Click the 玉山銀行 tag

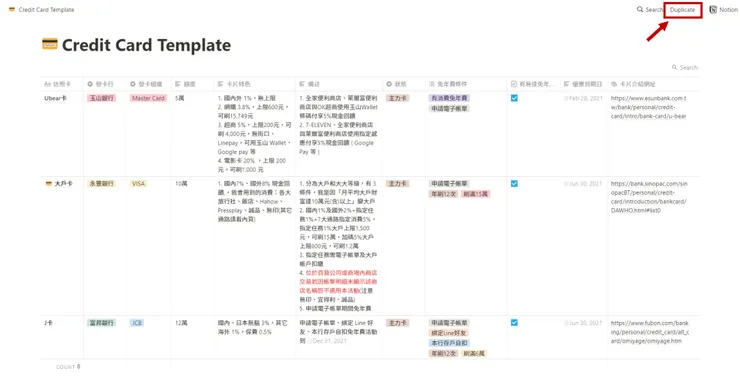pyautogui.click(x=102, y=98)
